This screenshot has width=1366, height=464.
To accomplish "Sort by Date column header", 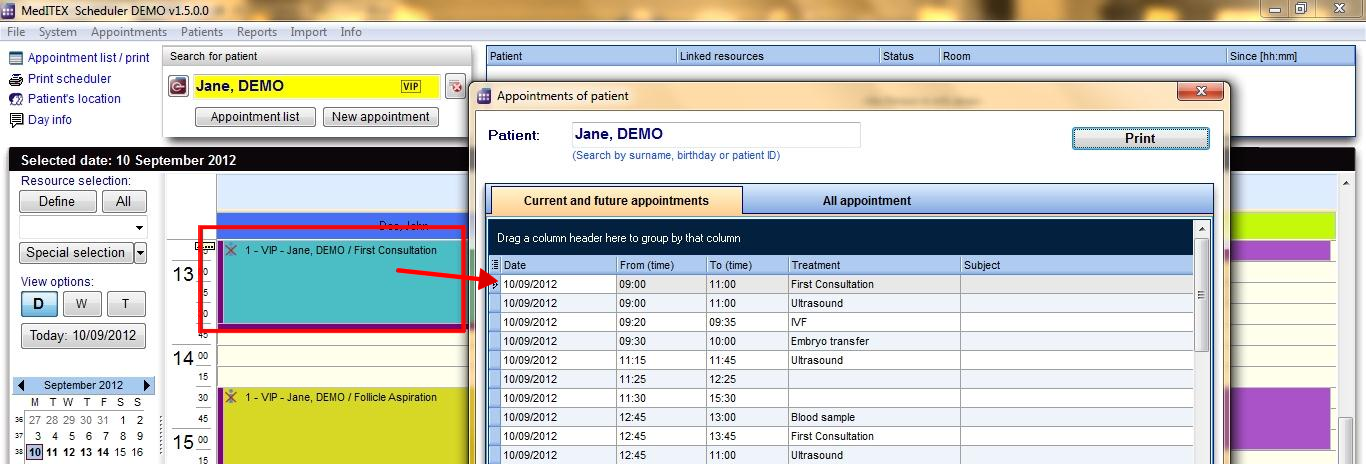I will (558, 265).
